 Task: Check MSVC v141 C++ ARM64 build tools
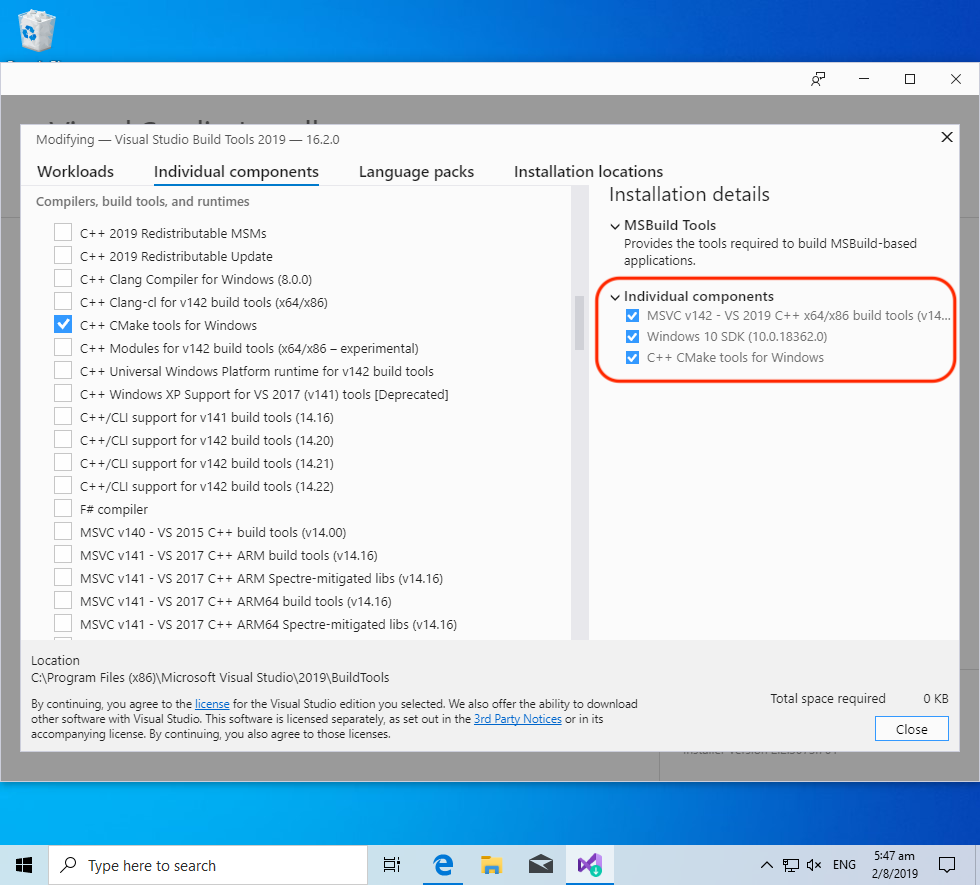tap(63, 601)
